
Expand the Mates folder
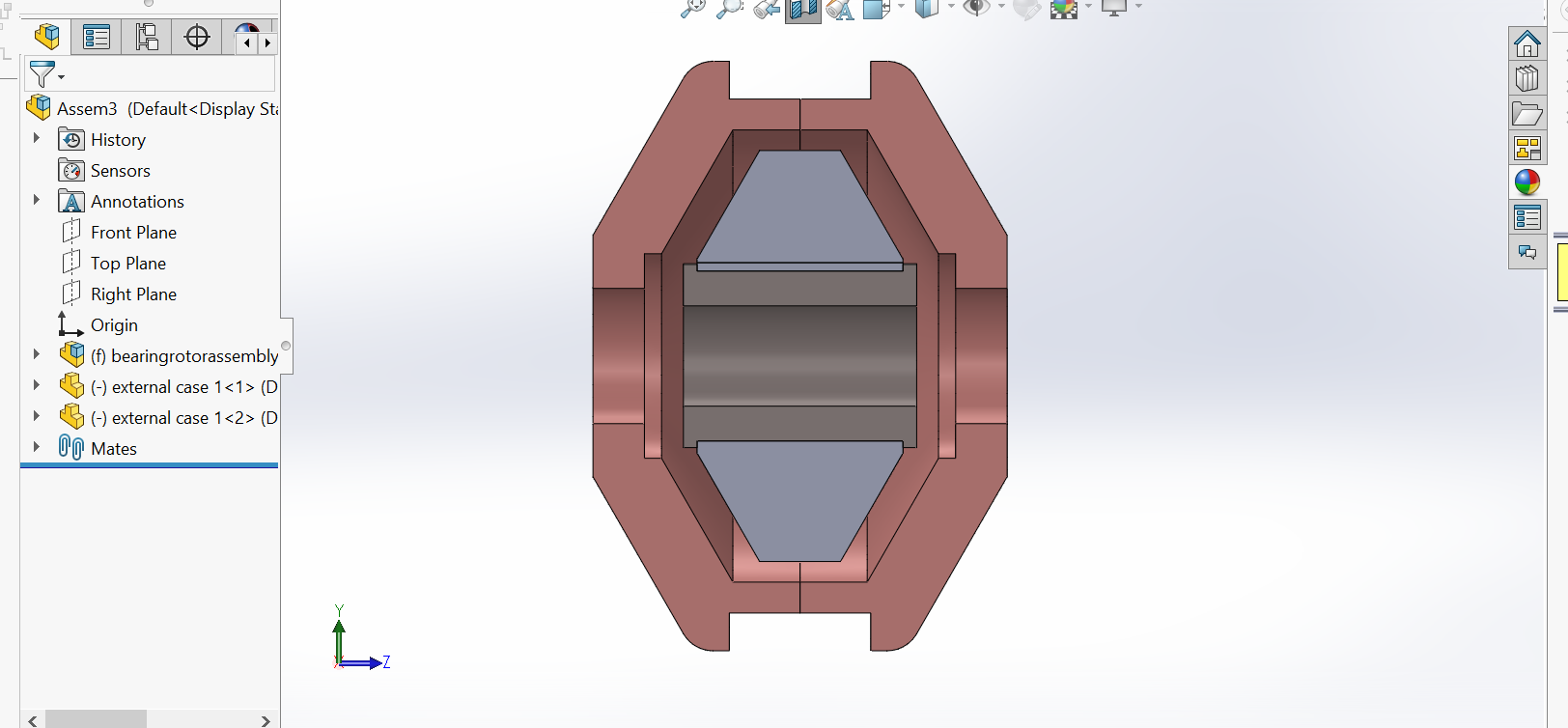[x=37, y=446]
